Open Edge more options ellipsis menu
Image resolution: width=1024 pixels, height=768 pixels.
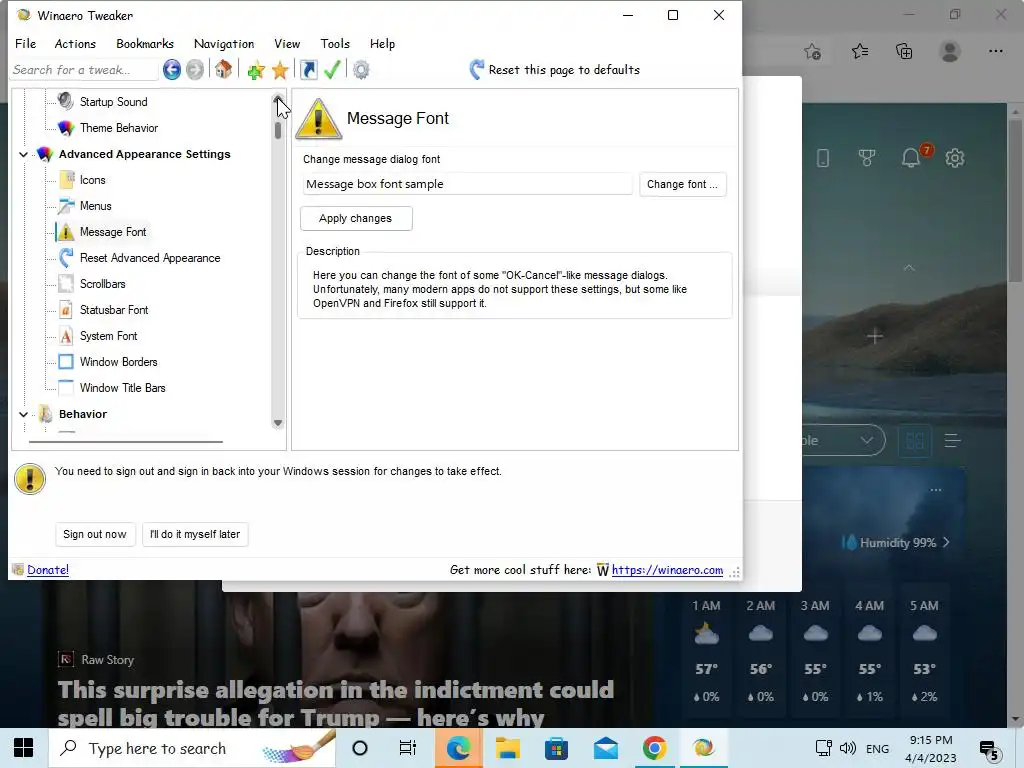coord(995,51)
